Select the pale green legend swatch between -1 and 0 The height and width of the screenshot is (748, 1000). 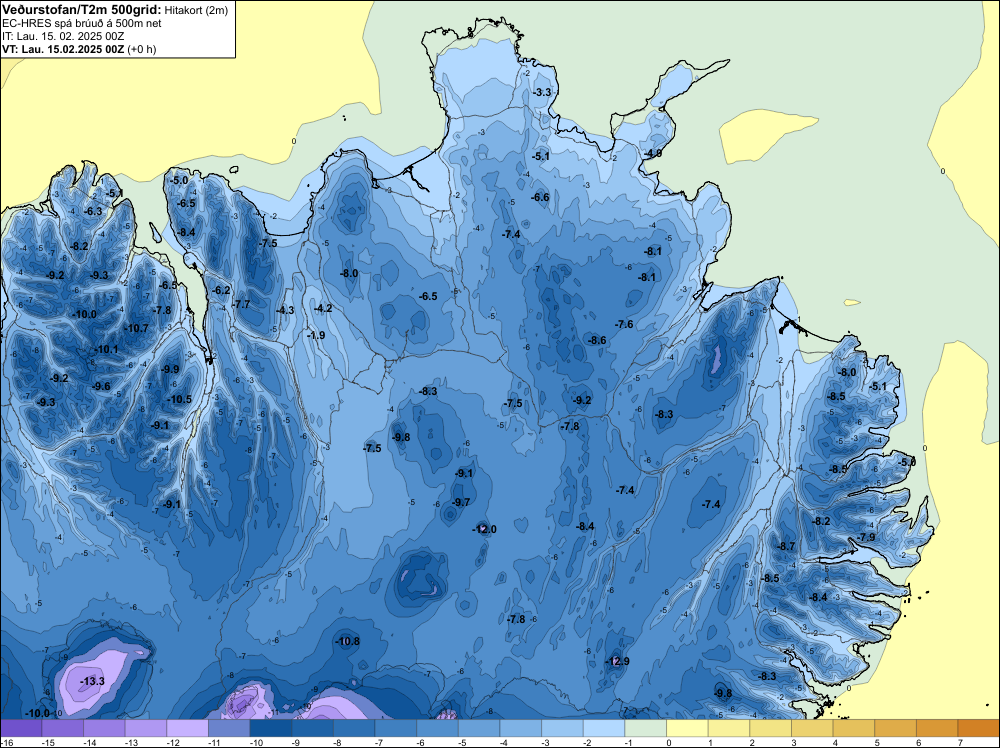[646, 728]
